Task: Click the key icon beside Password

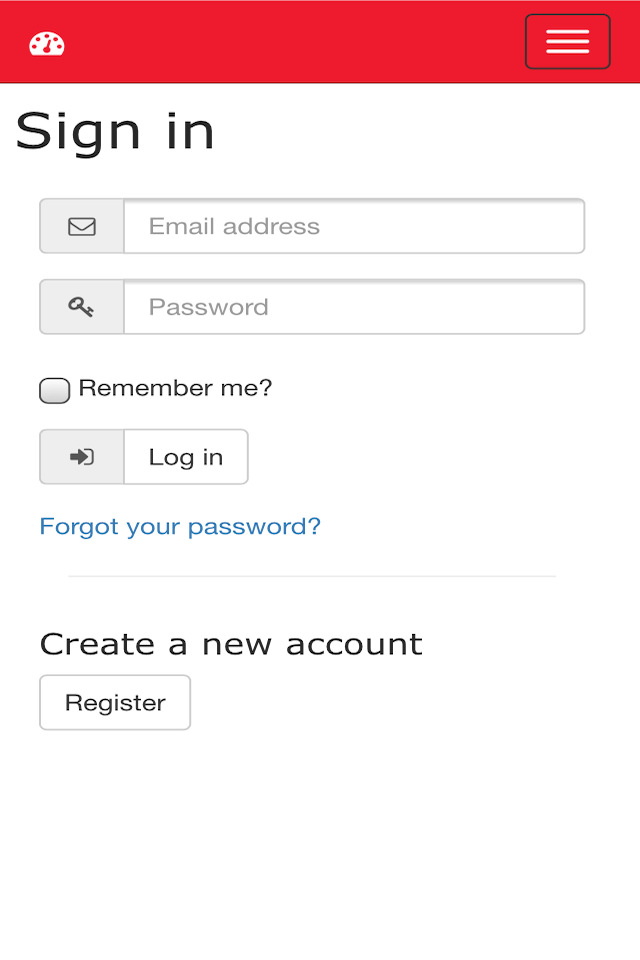Action: pos(81,307)
